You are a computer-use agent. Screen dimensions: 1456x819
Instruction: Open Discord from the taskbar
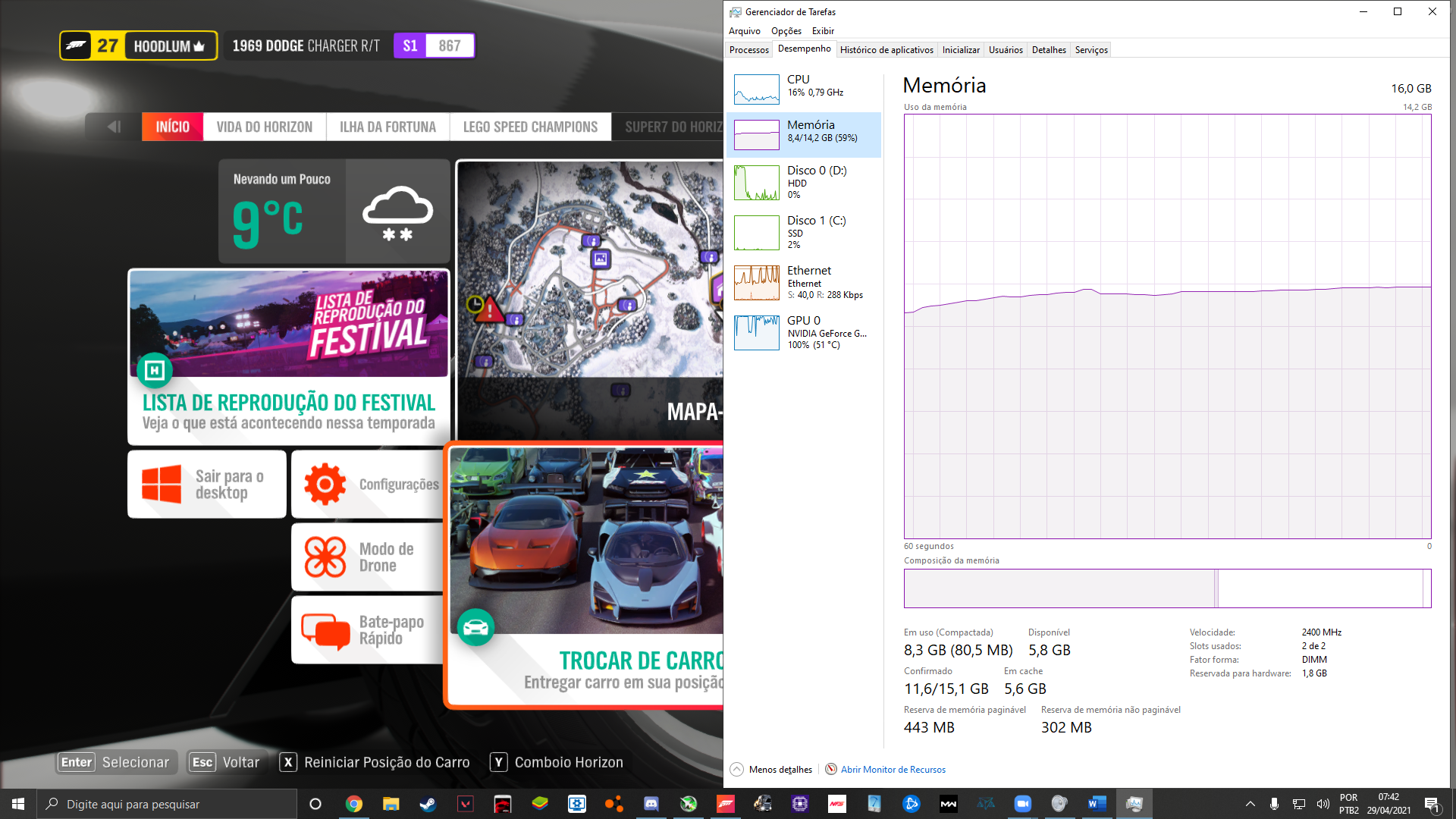[651, 804]
